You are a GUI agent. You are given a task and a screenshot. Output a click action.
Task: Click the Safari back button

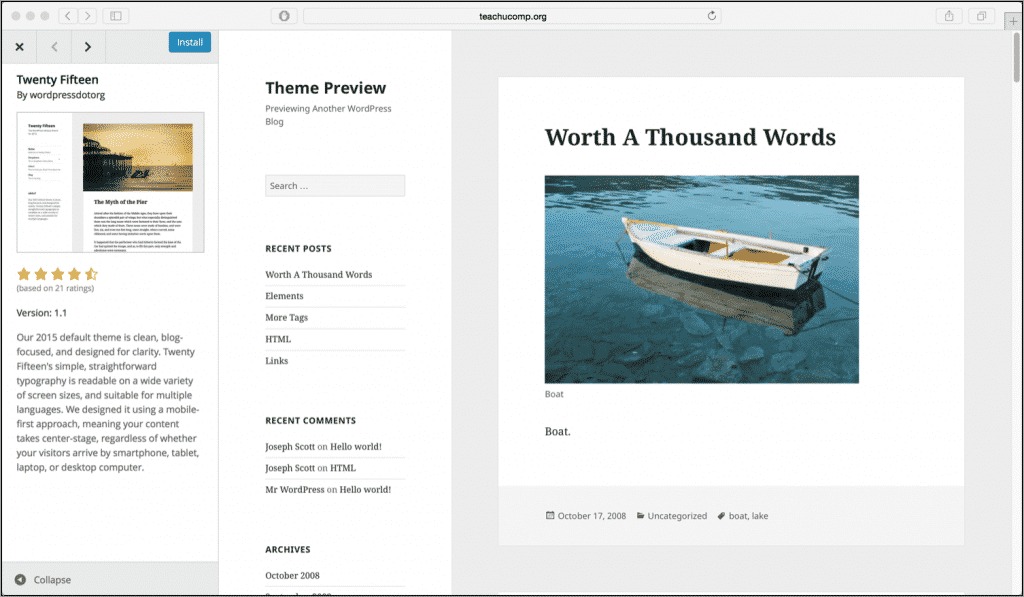[67, 16]
